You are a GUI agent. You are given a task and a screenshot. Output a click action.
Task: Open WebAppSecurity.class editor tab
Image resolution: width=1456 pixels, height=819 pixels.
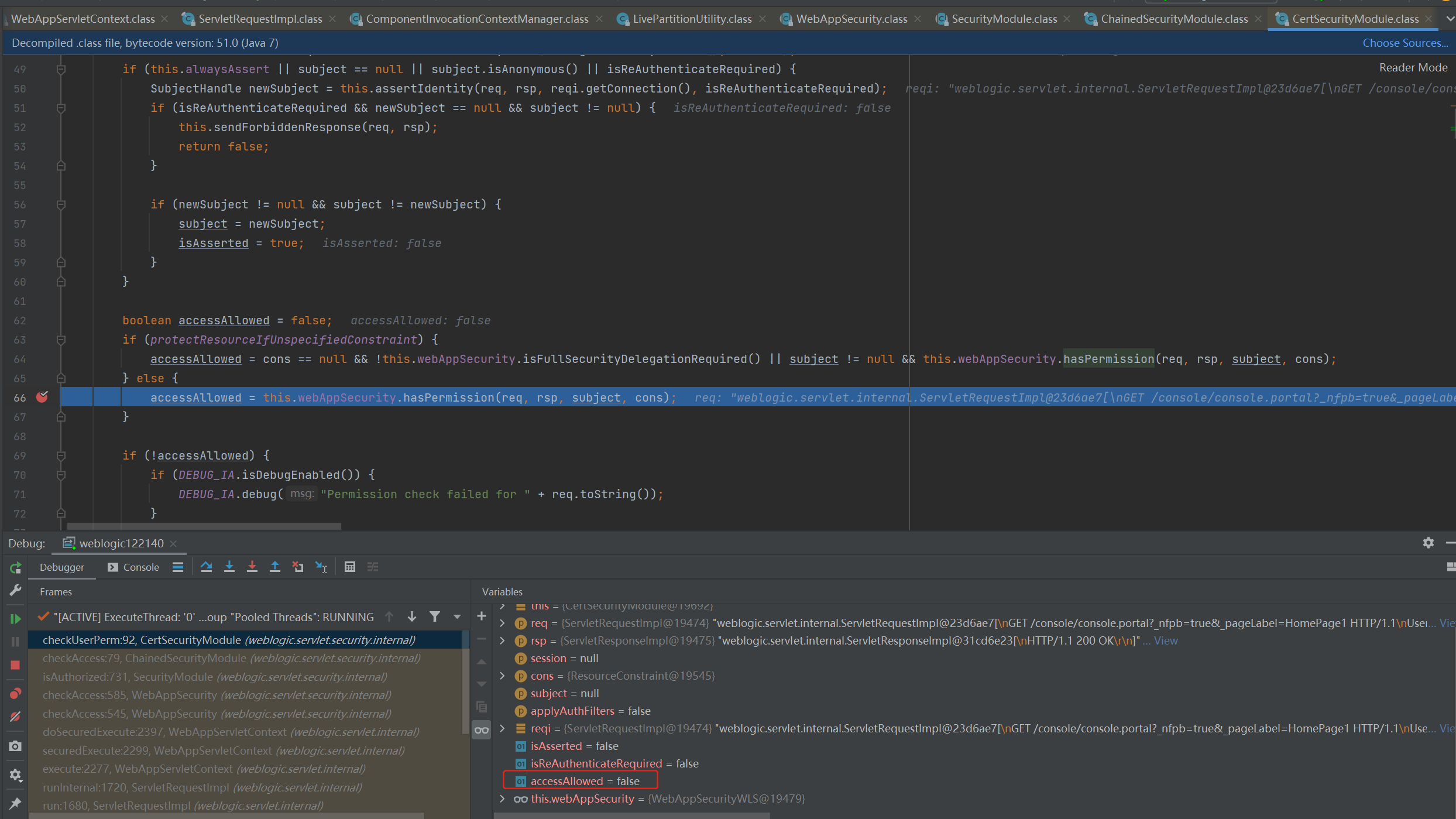point(851,19)
